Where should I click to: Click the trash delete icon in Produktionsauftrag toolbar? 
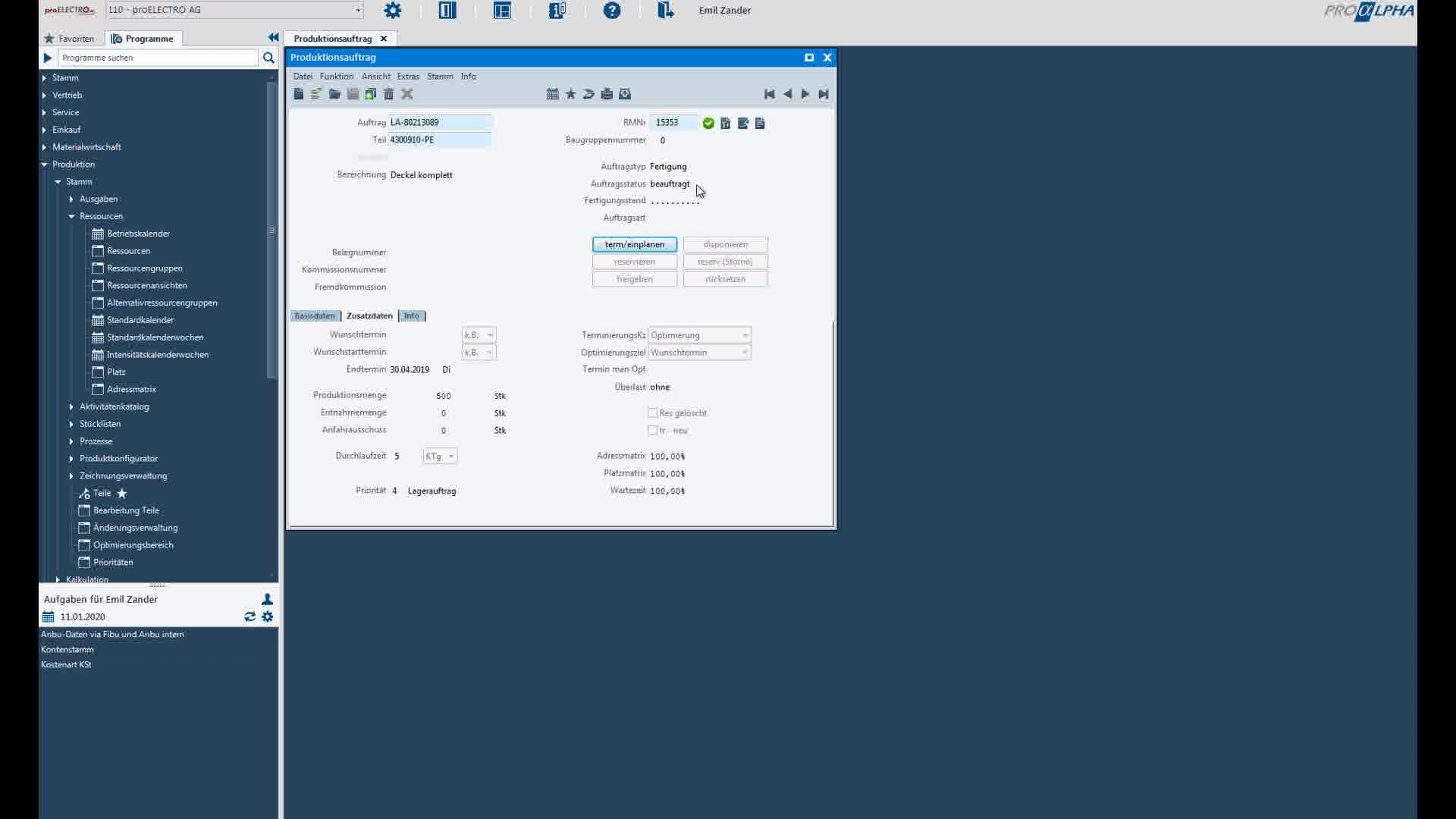389,94
